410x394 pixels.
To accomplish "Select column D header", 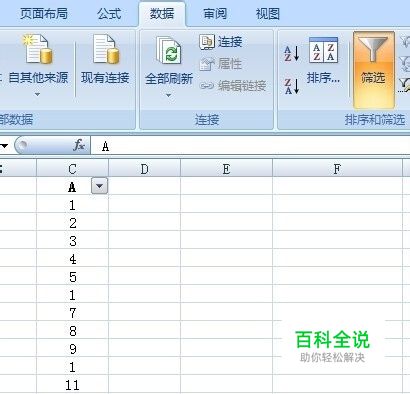I will pyautogui.click(x=144, y=169).
